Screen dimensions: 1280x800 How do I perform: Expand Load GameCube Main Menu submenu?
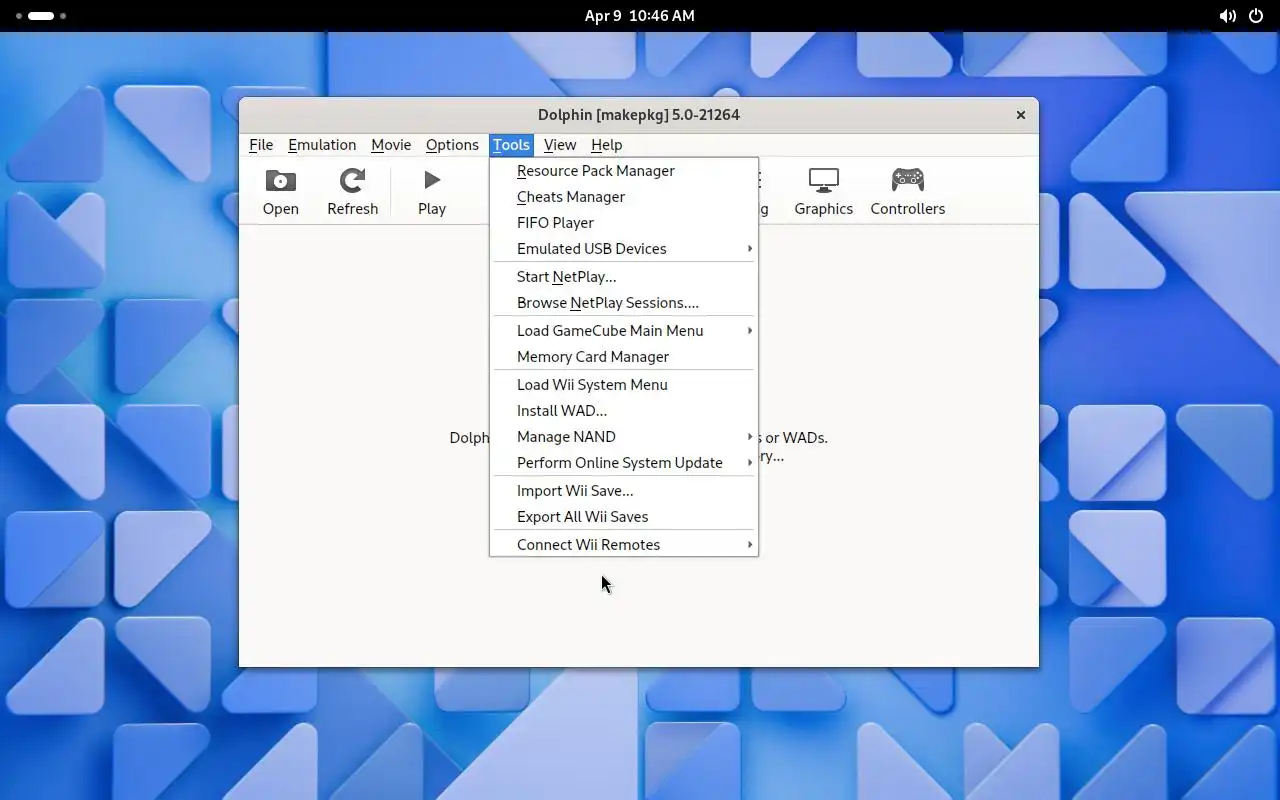tap(624, 331)
